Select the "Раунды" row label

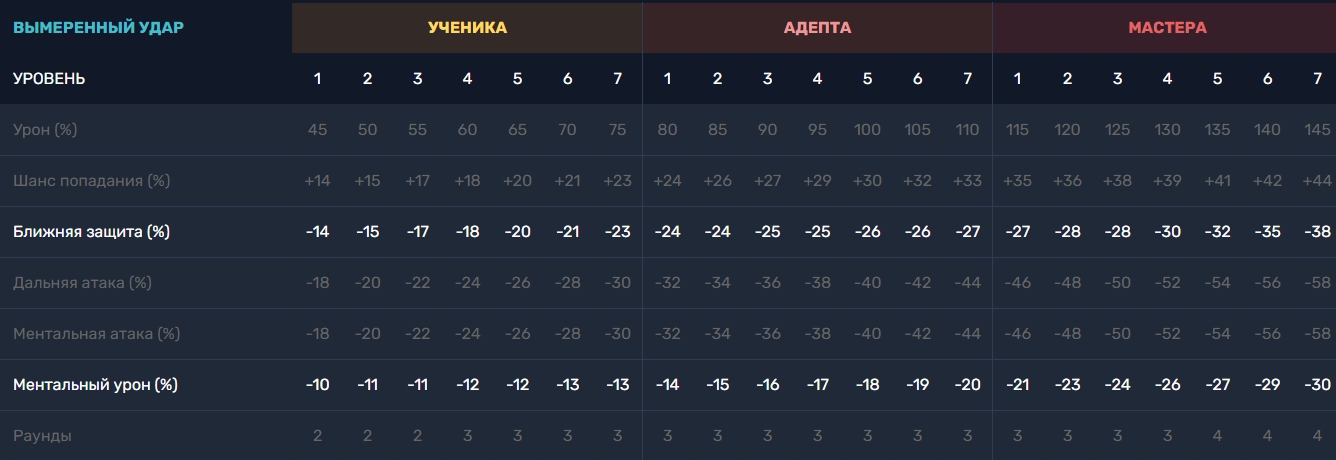(x=42, y=436)
